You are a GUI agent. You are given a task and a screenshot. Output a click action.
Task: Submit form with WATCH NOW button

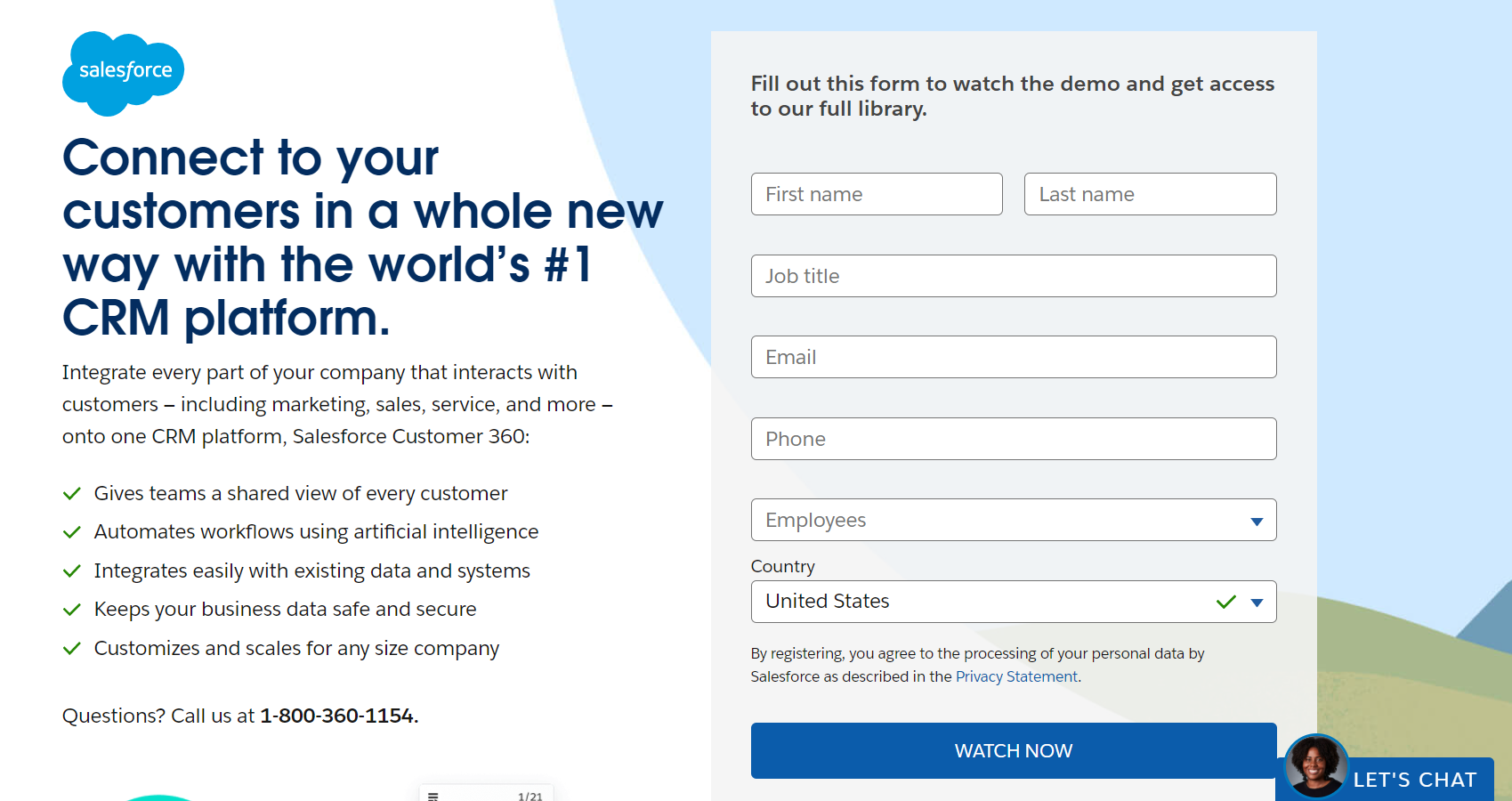click(1014, 750)
